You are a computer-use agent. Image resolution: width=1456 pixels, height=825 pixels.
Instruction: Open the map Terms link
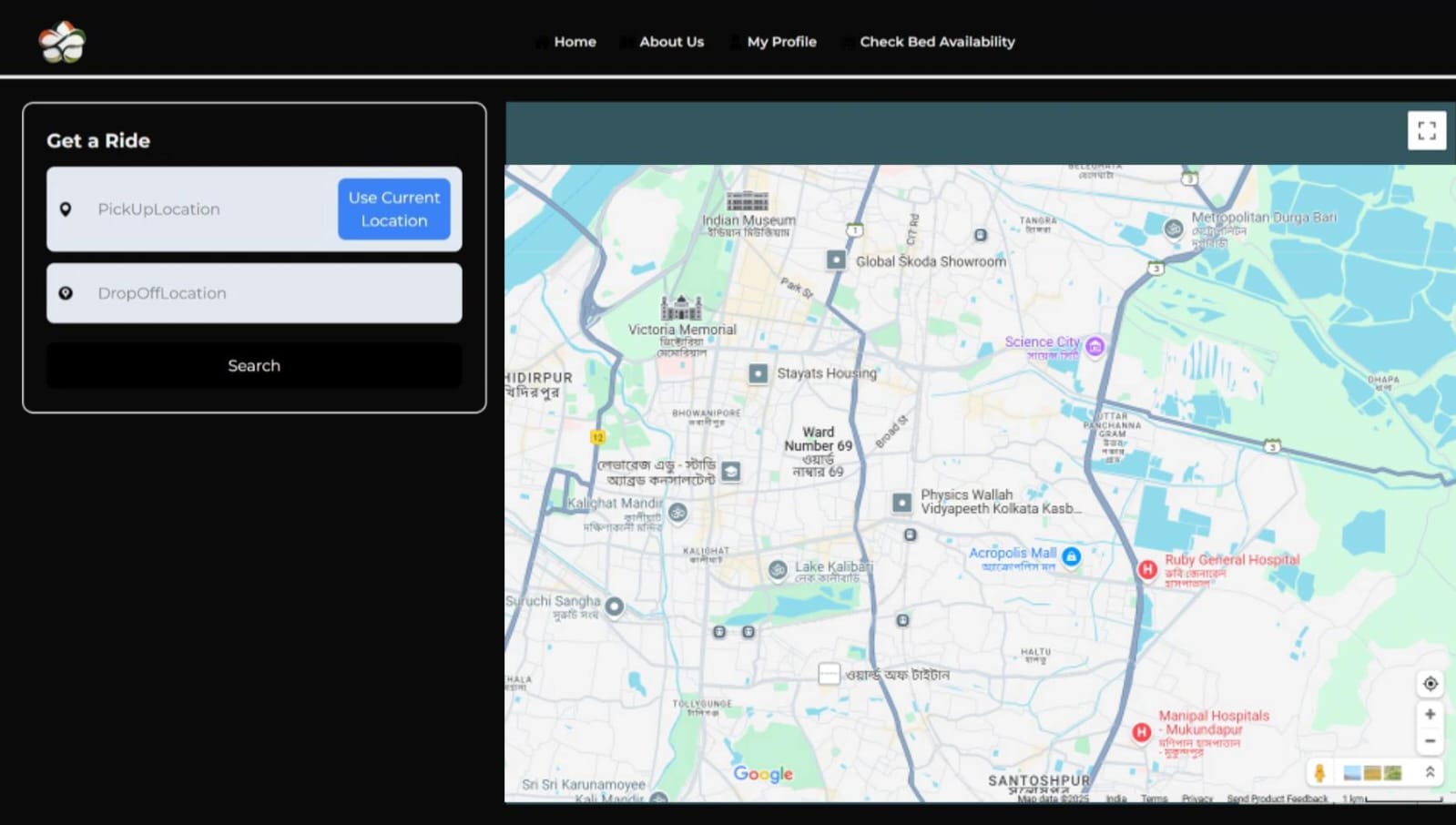[x=1154, y=799]
